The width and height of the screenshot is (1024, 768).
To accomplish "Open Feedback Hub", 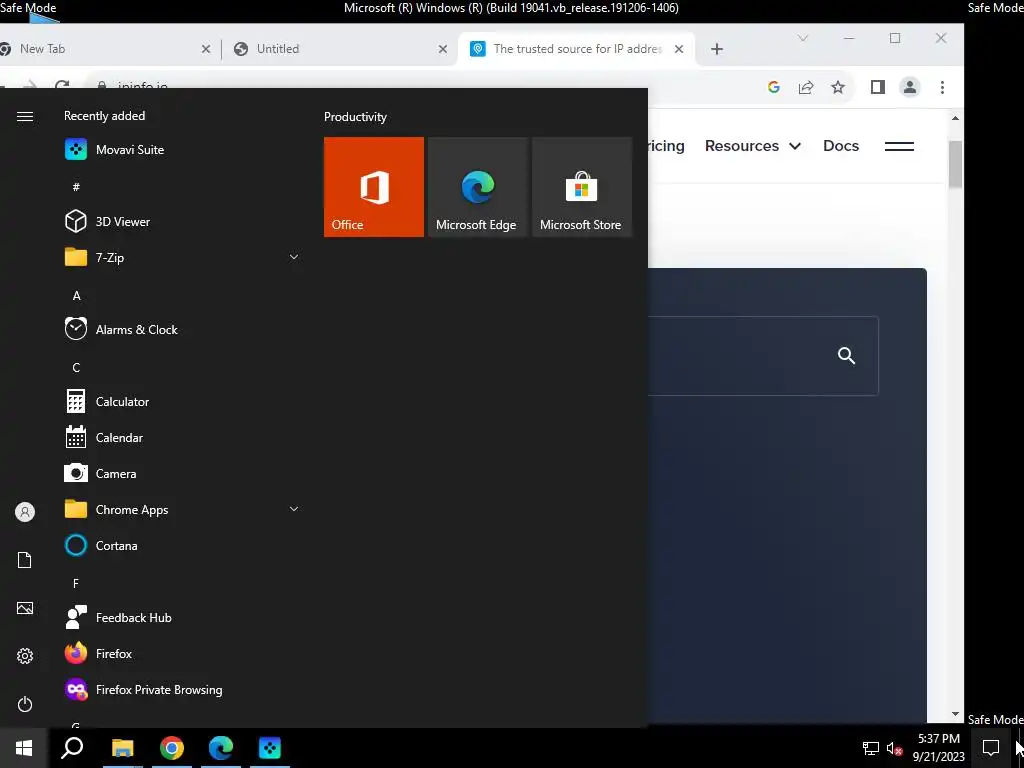I will click(x=182, y=618).
